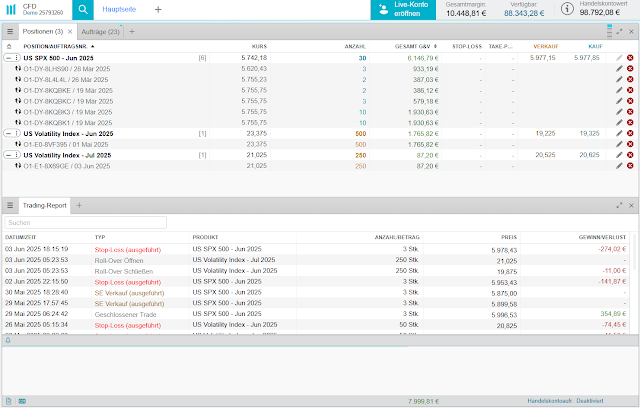Expand Positionen panel to fullscreen
Screen dimensions: 640x408
[x=619, y=31]
